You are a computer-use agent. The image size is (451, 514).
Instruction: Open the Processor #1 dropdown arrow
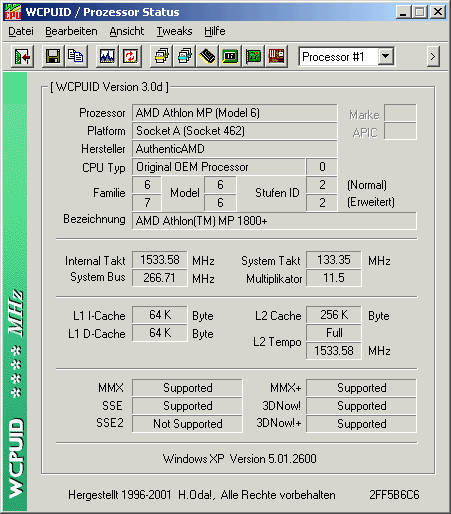tap(386, 56)
